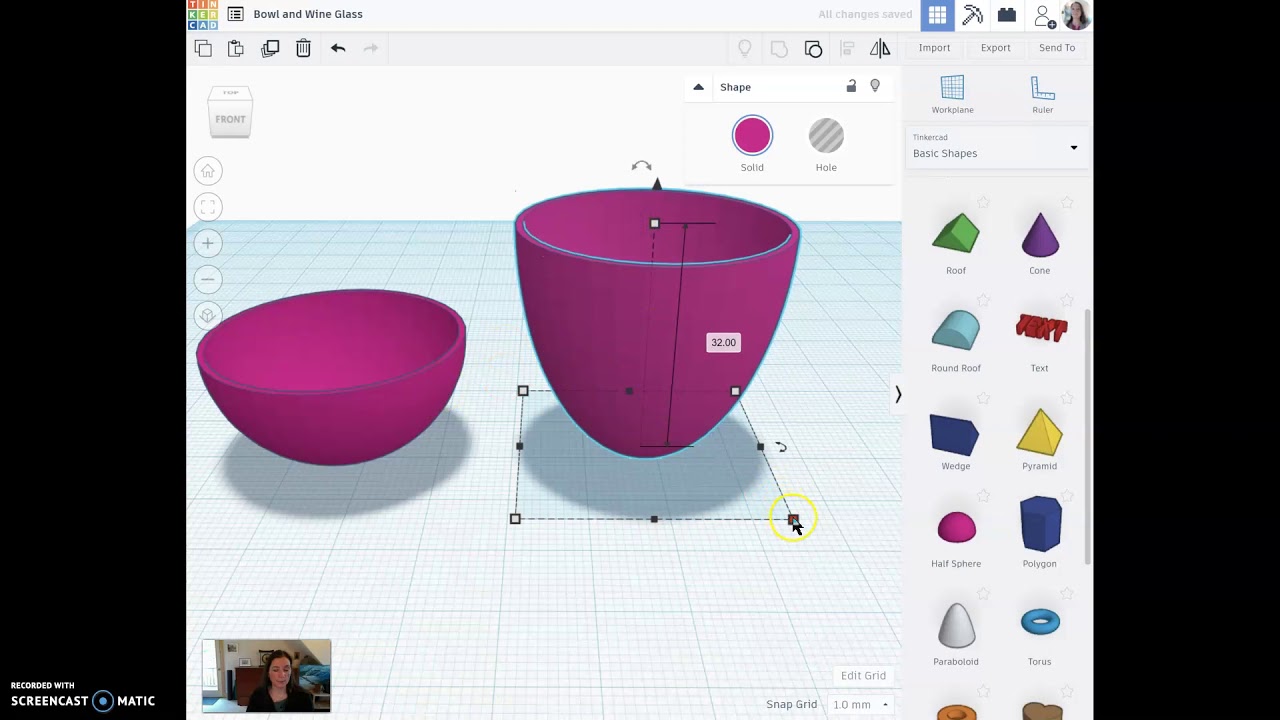Toggle hide shape lightbulb in Shape panel
Viewport: 1280px width, 720px height.
pos(875,86)
